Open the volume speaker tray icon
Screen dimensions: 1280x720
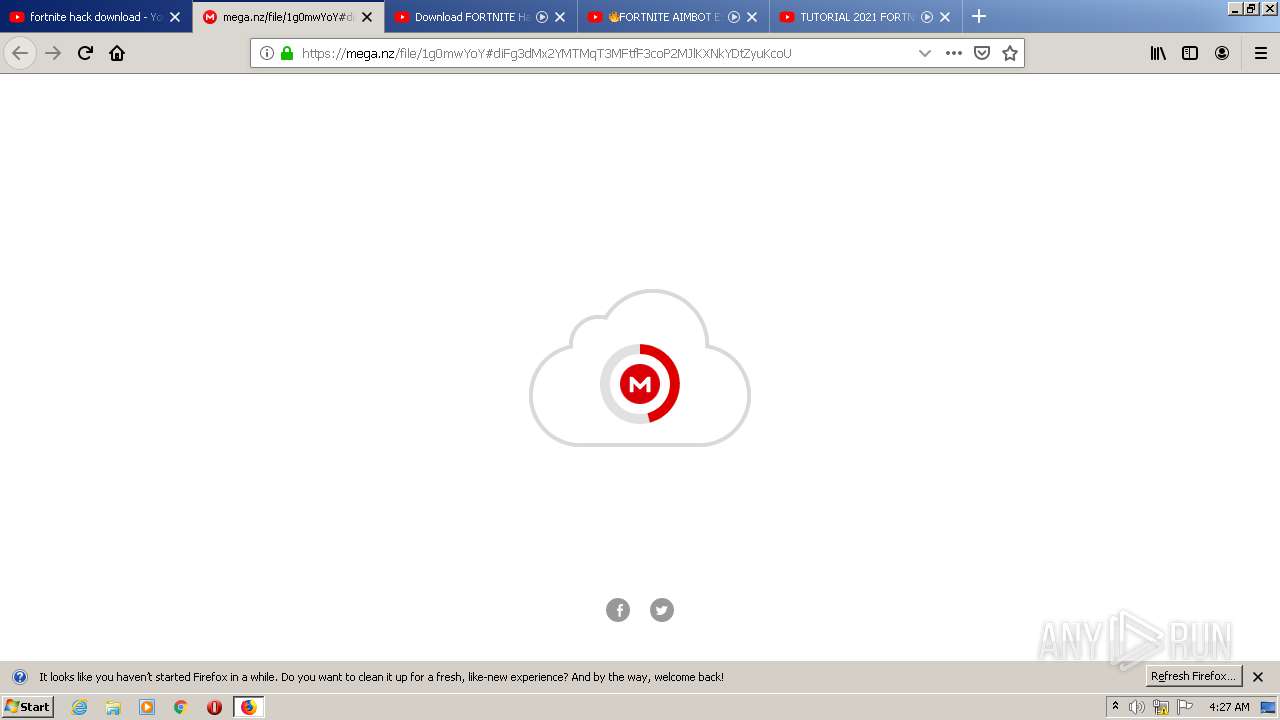point(1136,707)
